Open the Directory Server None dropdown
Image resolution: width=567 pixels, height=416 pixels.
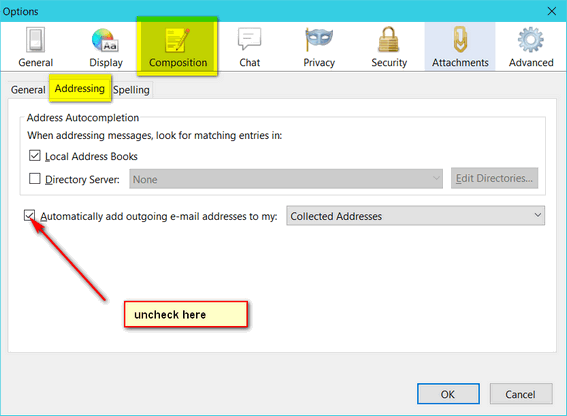[286, 179]
